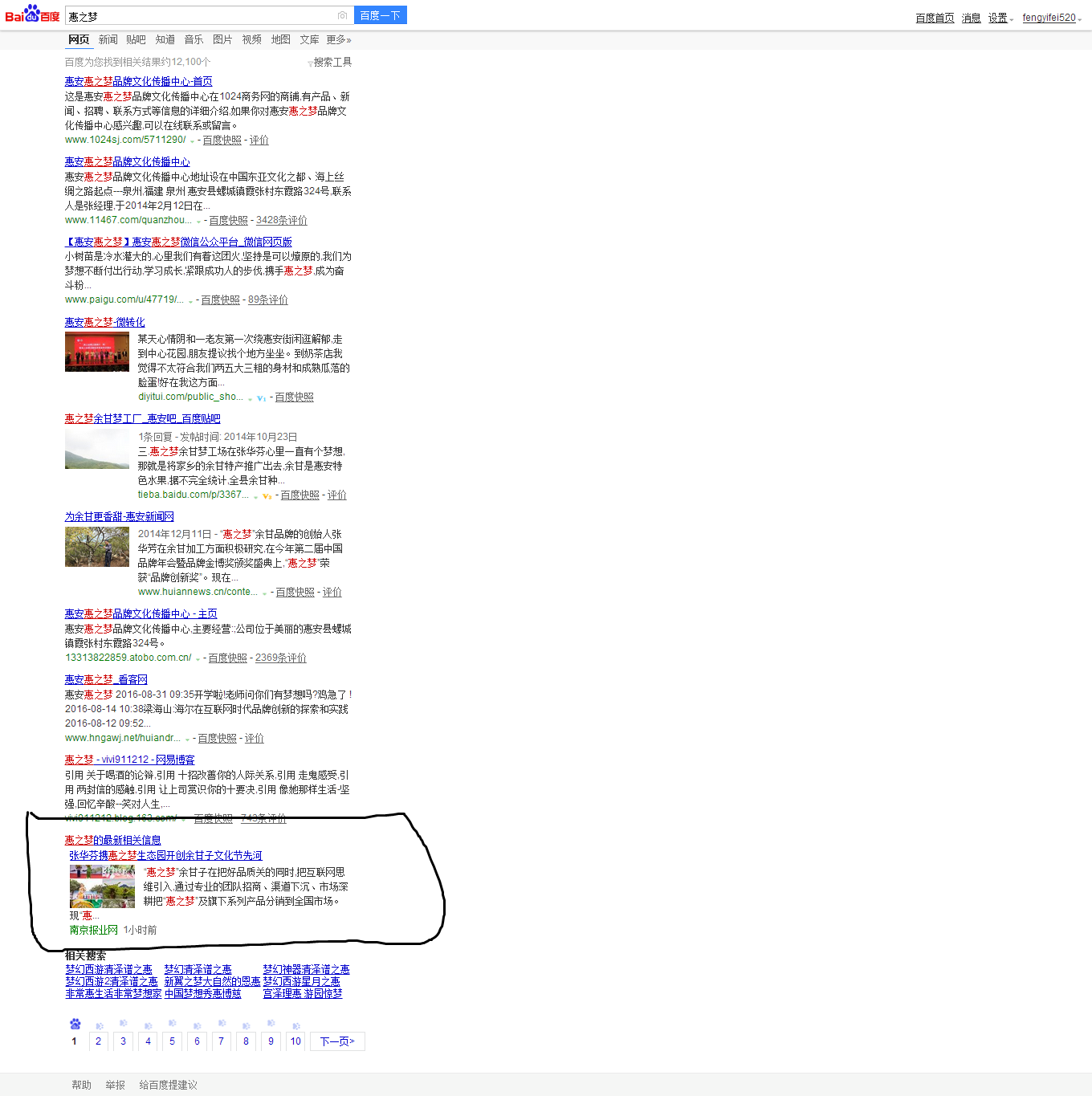Click verified V icon beside tieba.baidu.com URL

[267, 496]
